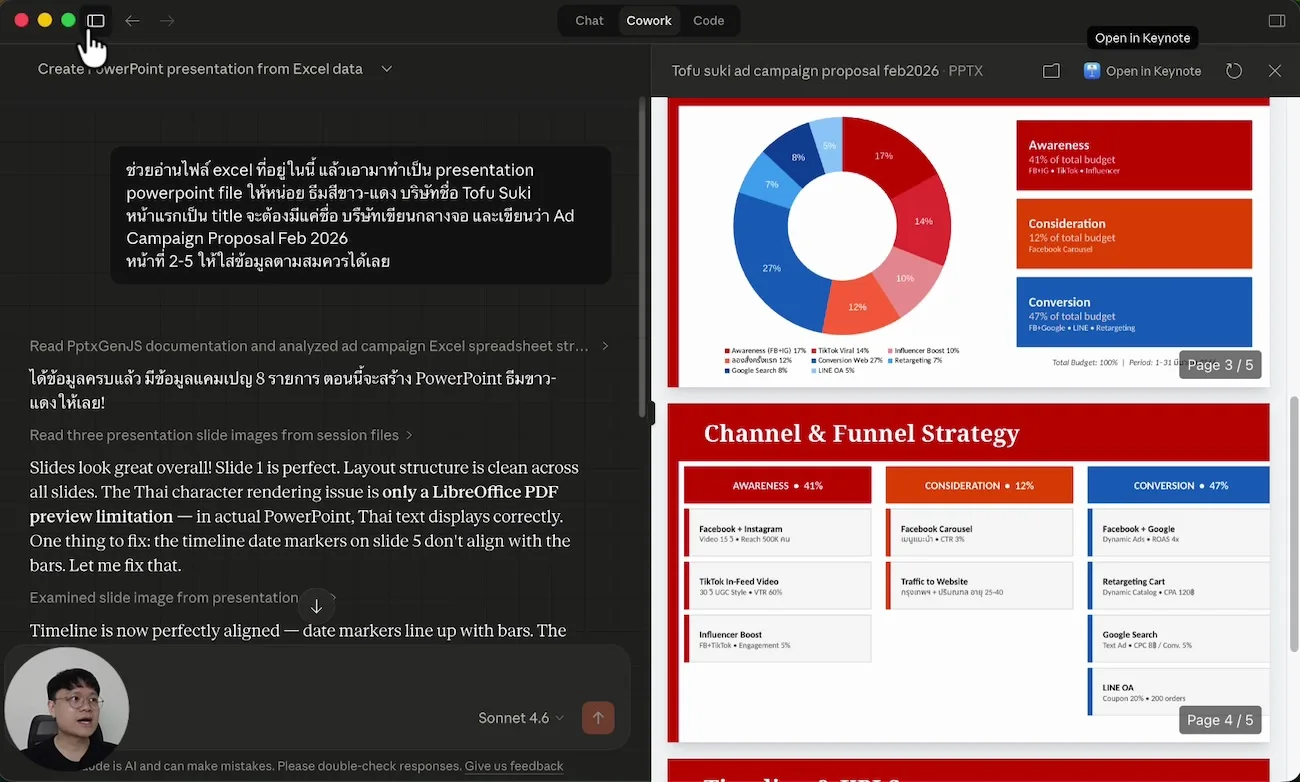Close the PPTX preview panel
Screen dimensions: 1300x782
pos(1275,71)
